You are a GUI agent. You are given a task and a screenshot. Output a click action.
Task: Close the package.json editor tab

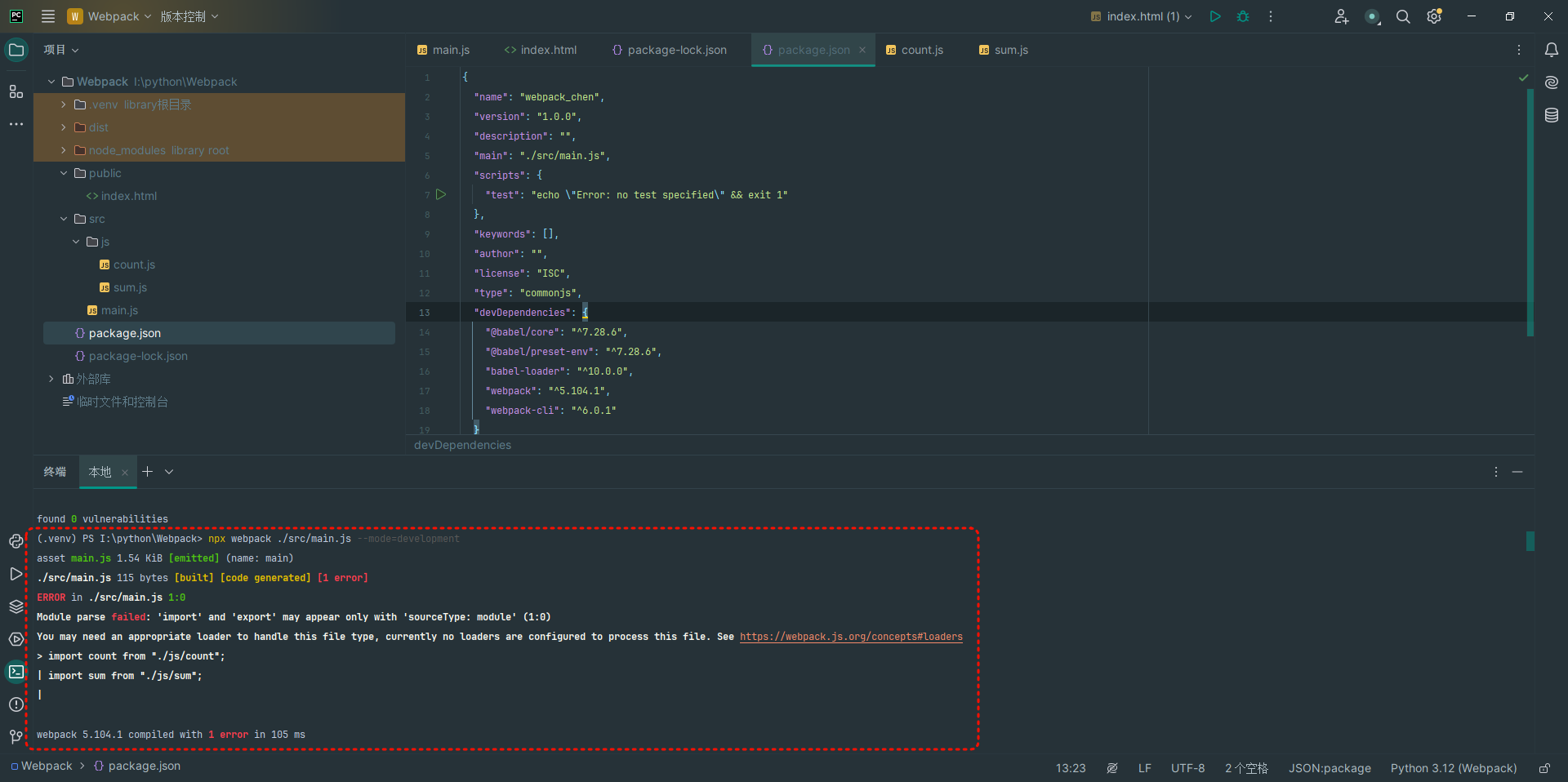pyautogui.click(x=862, y=50)
